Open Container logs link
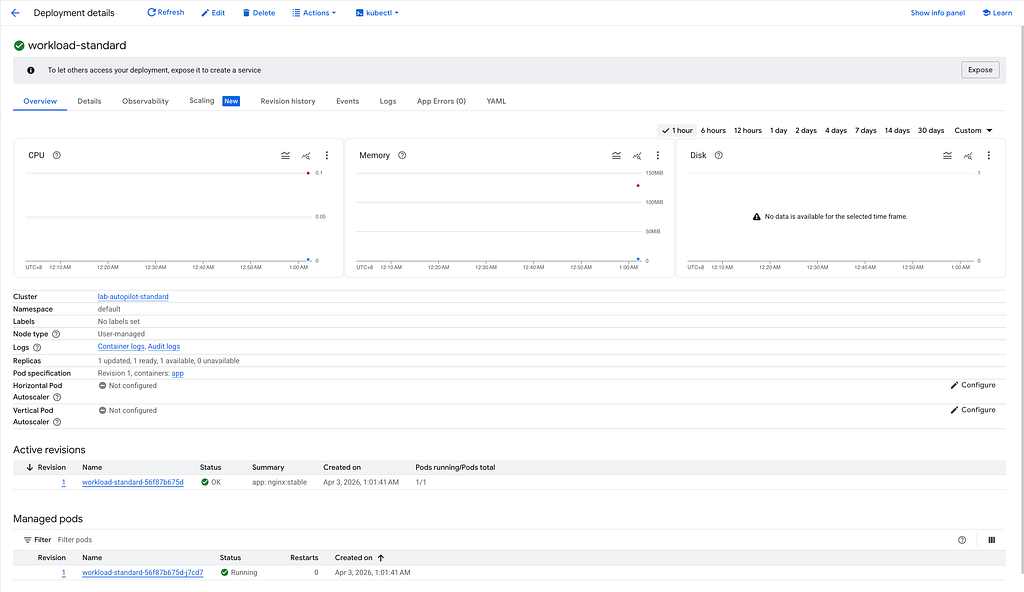Image resolution: width=1024 pixels, height=592 pixels. click(121, 347)
